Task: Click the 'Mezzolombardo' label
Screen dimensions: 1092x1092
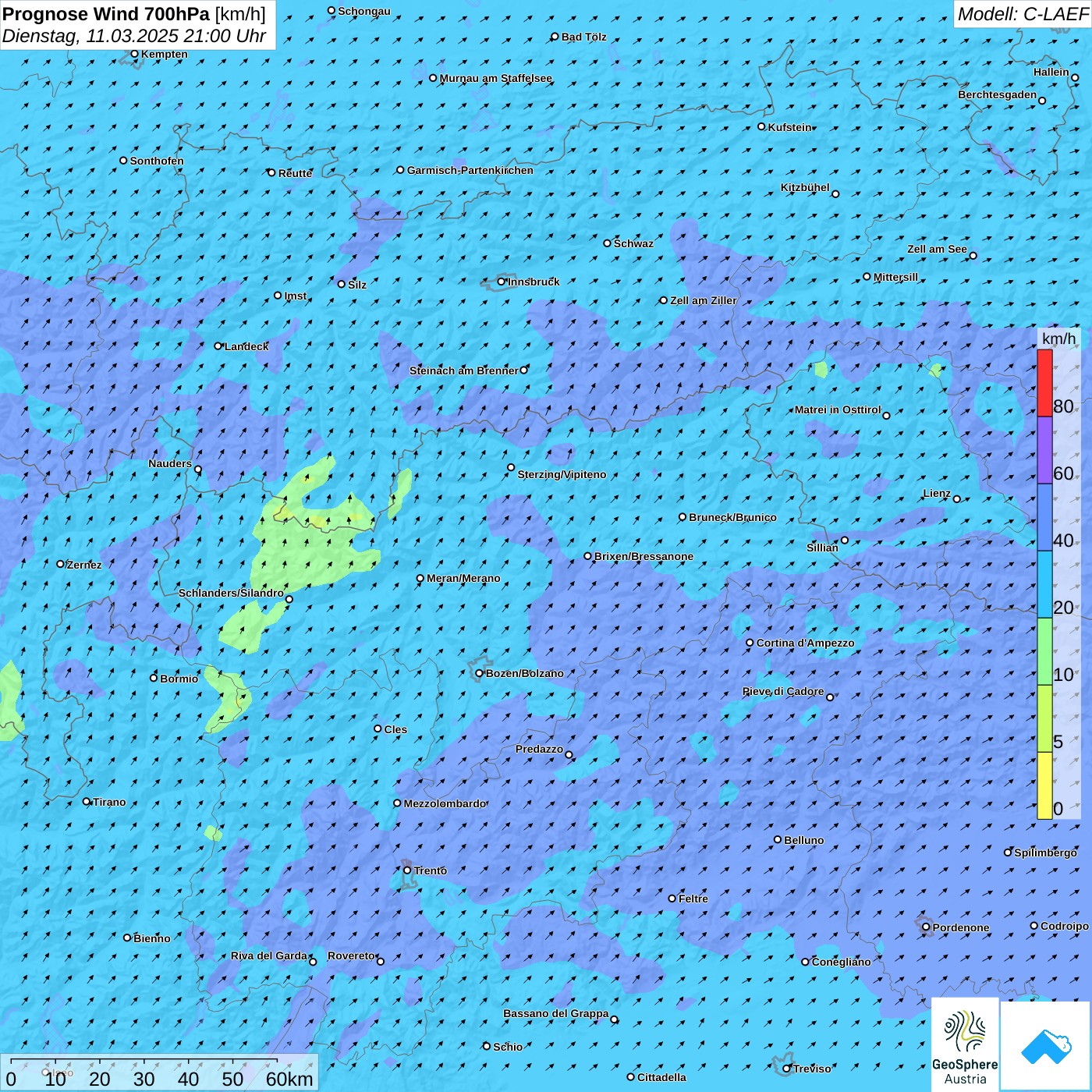Action: tap(445, 803)
